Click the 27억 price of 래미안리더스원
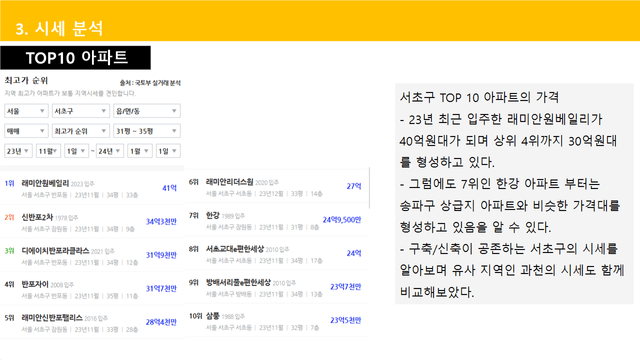Screen dimensions: 640x360 (x=354, y=186)
